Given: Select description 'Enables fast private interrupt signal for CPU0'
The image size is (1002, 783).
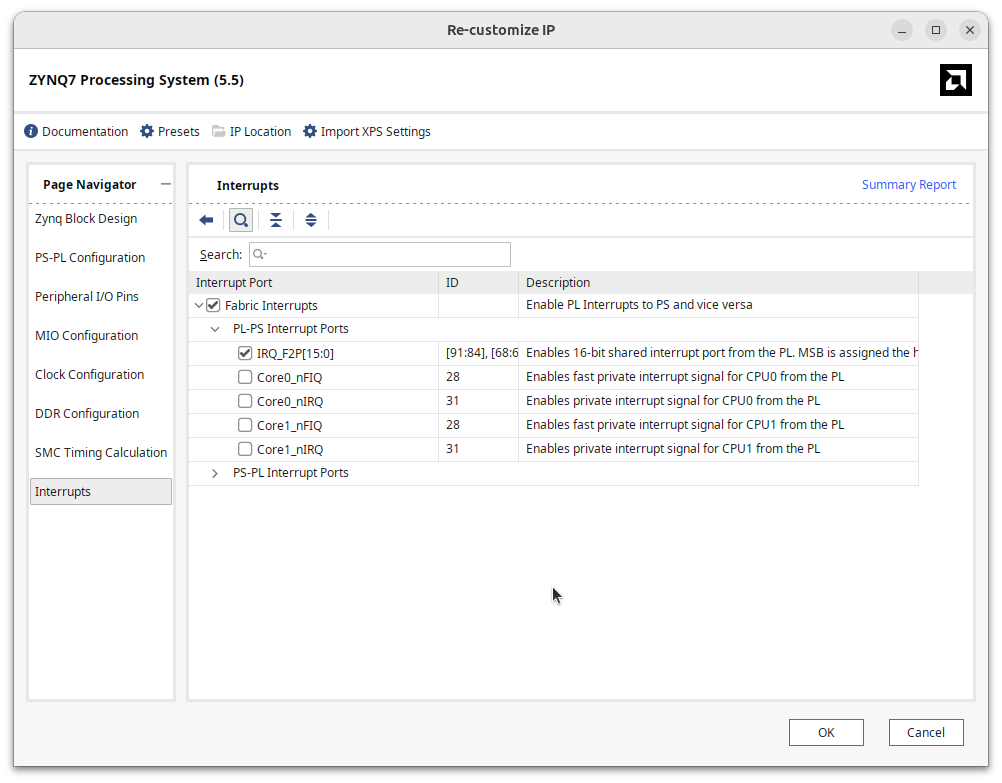Looking at the screenshot, I should click(x=684, y=377).
